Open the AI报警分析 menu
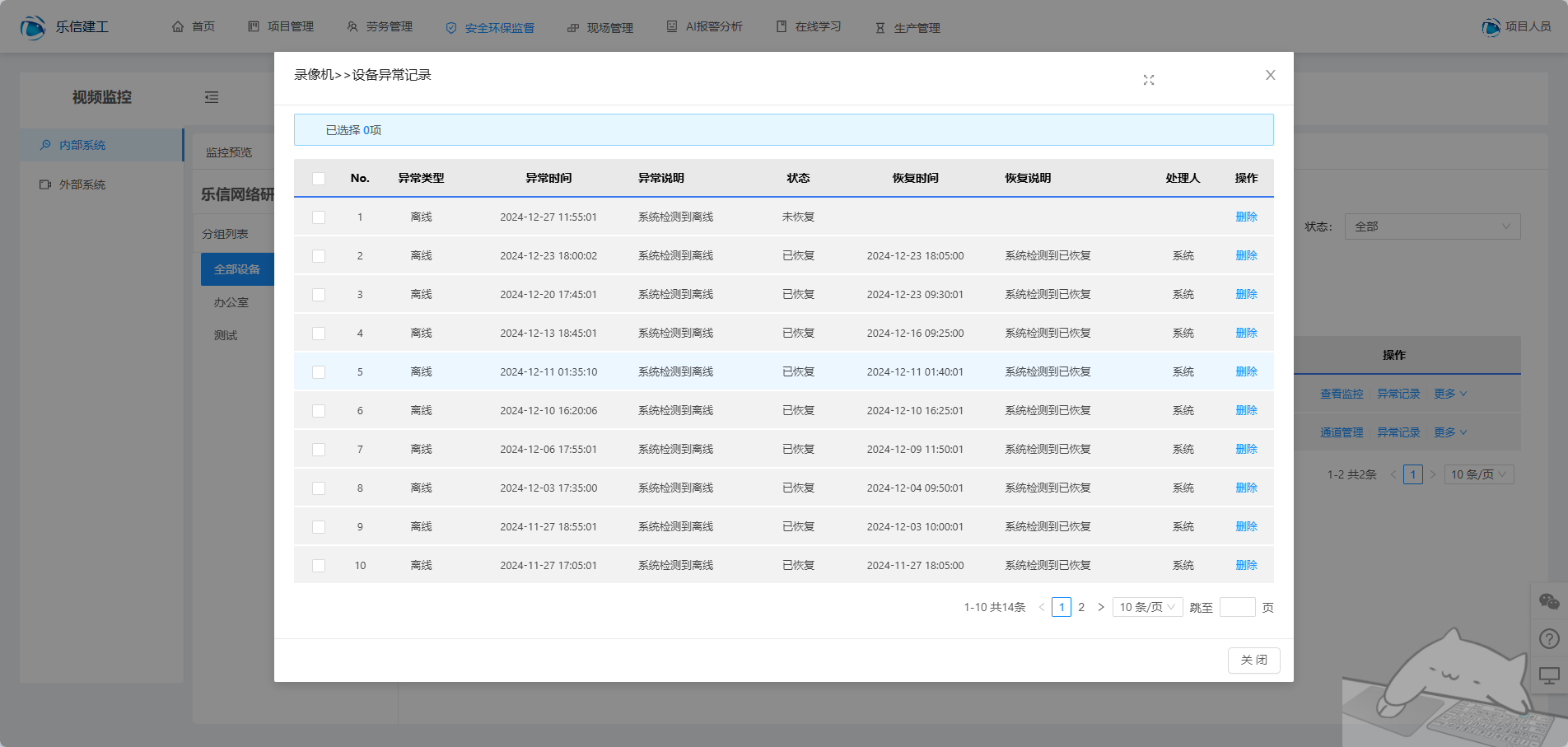1568x747 pixels. click(705, 27)
